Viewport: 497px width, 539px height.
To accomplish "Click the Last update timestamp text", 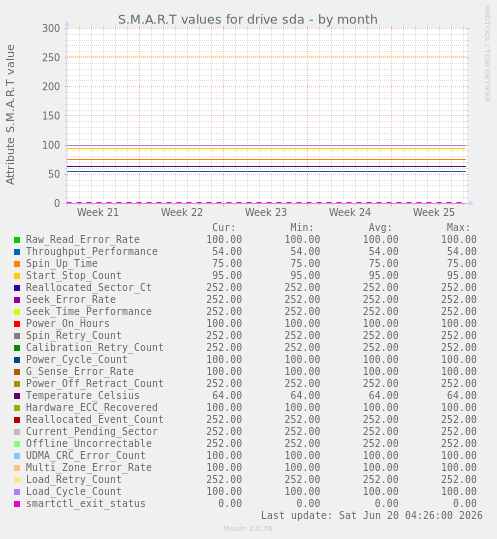I will tap(372, 516).
